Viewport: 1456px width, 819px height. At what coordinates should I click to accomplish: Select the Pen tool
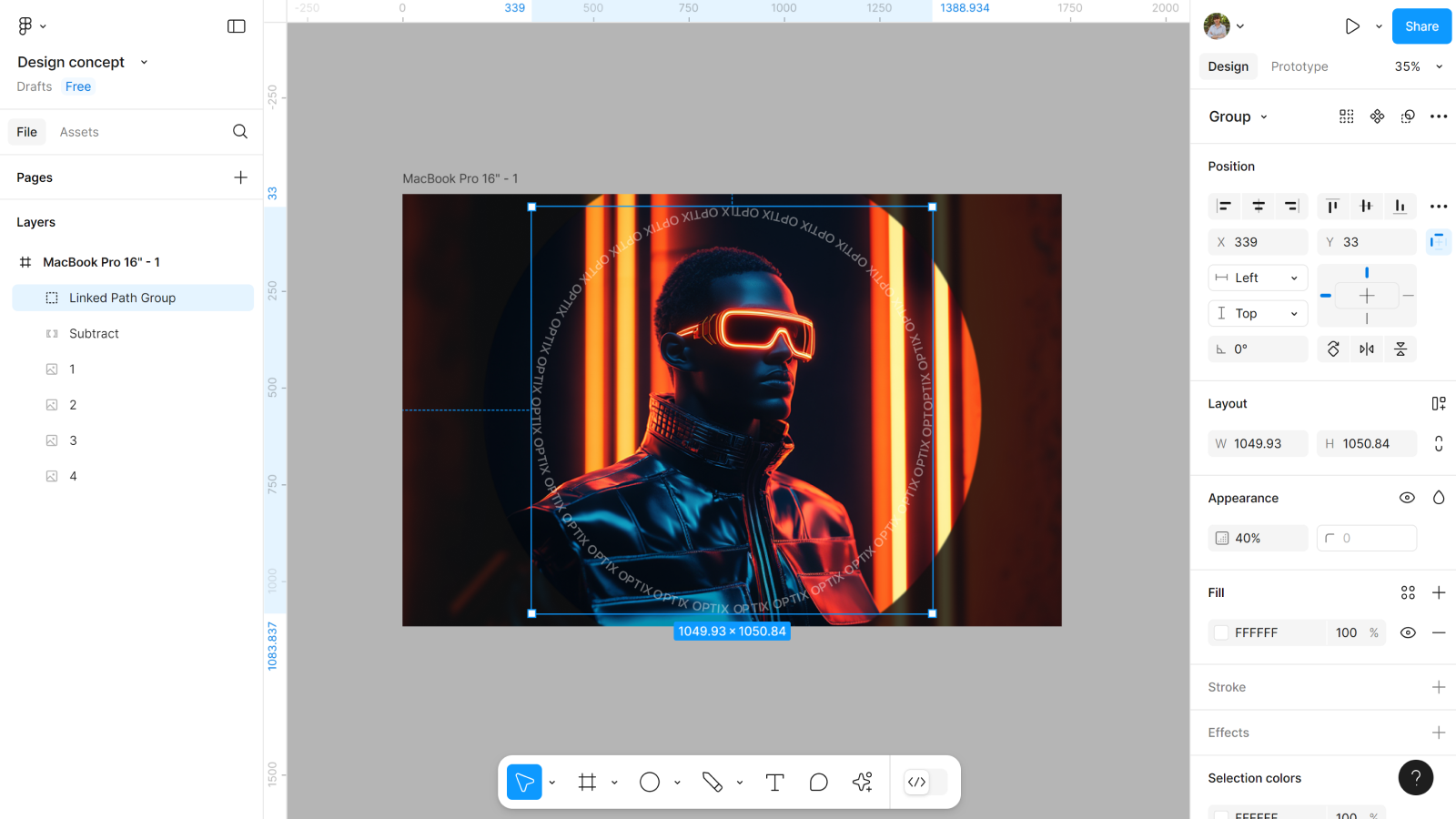712,783
